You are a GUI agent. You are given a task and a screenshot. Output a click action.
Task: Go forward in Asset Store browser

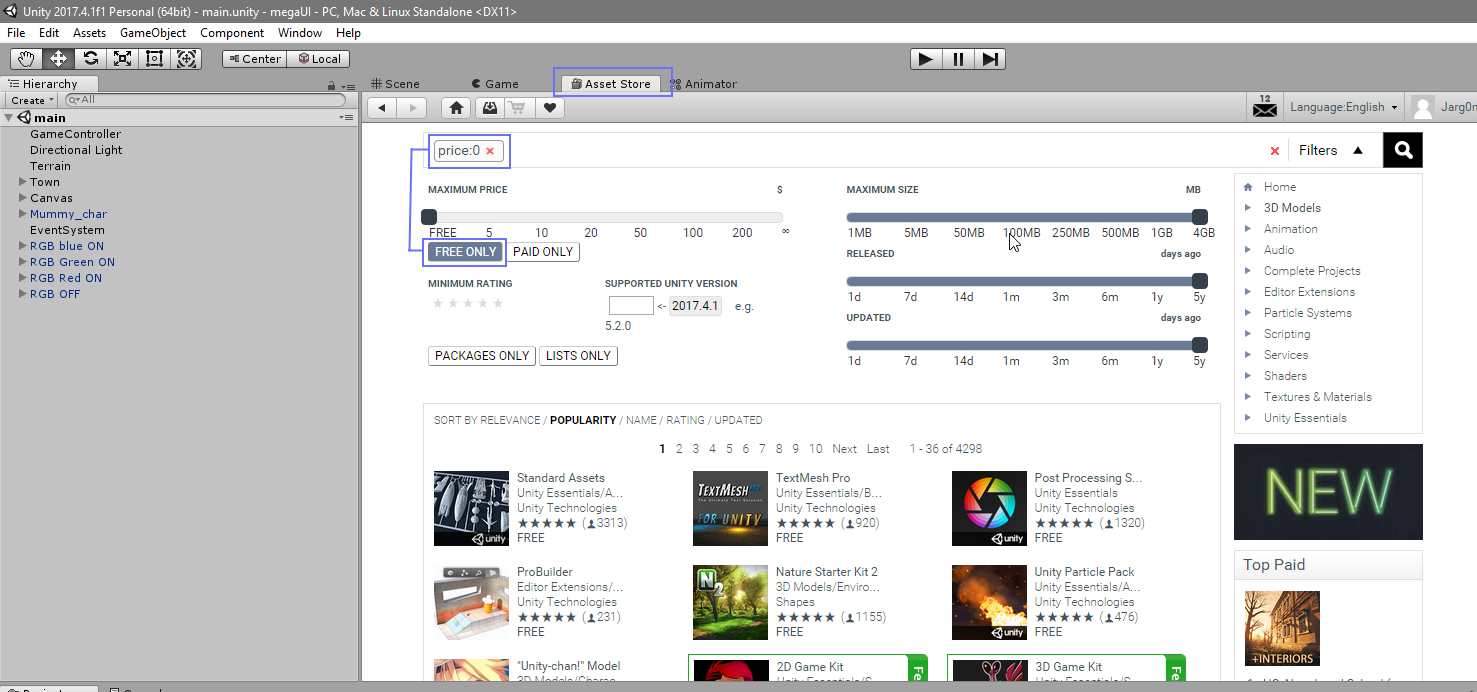[412, 108]
